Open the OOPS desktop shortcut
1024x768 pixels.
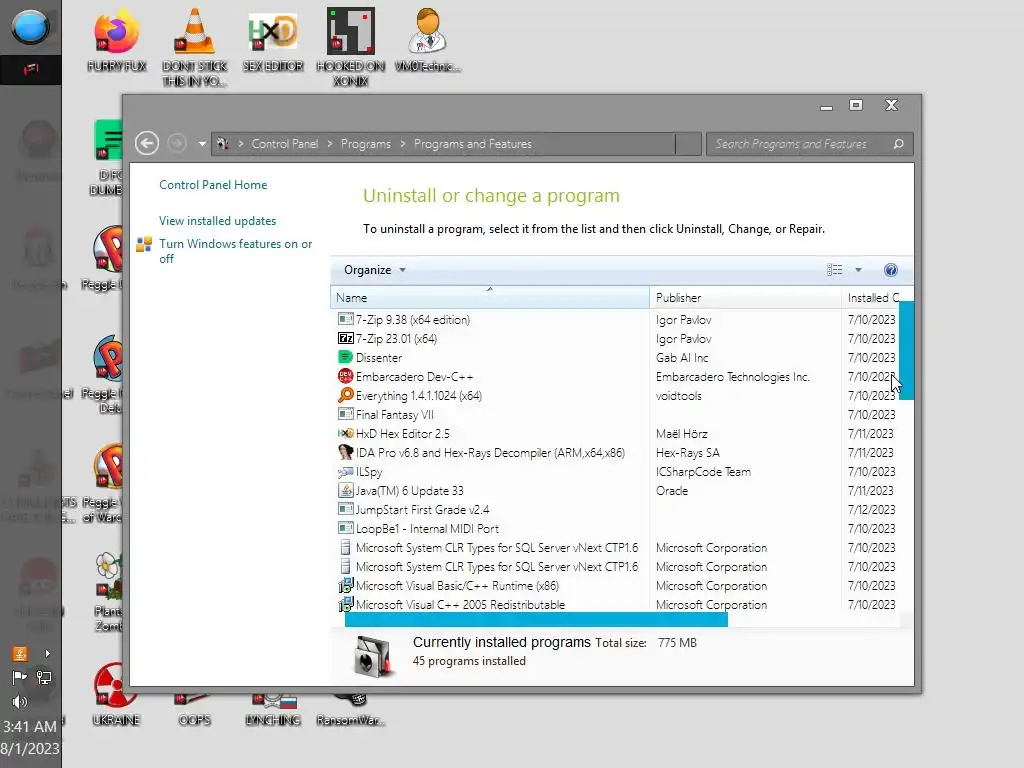pyautogui.click(x=194, y=711)
